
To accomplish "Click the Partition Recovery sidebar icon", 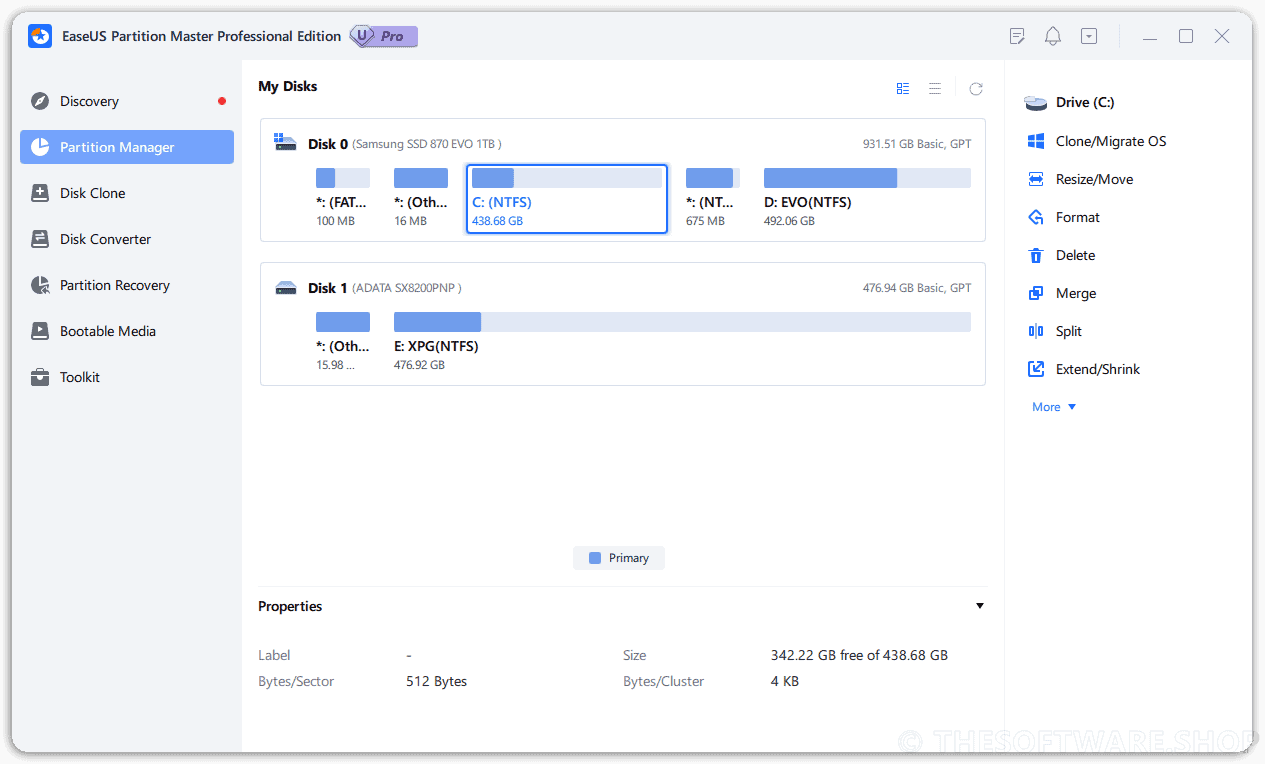I will (x=40, y=285).
